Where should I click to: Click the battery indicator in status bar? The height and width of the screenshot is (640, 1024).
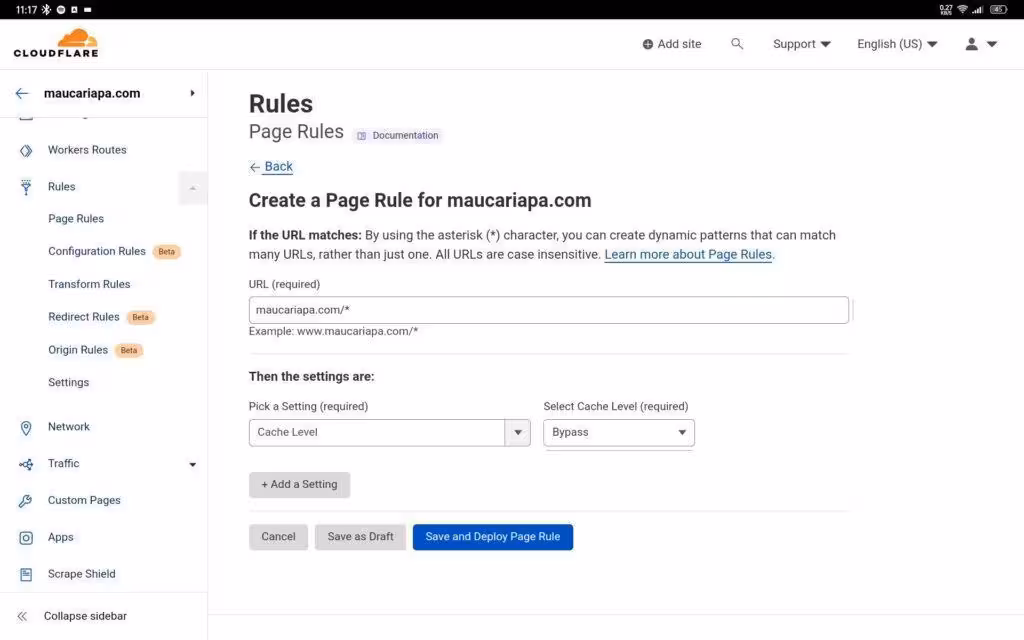(999, 9)
